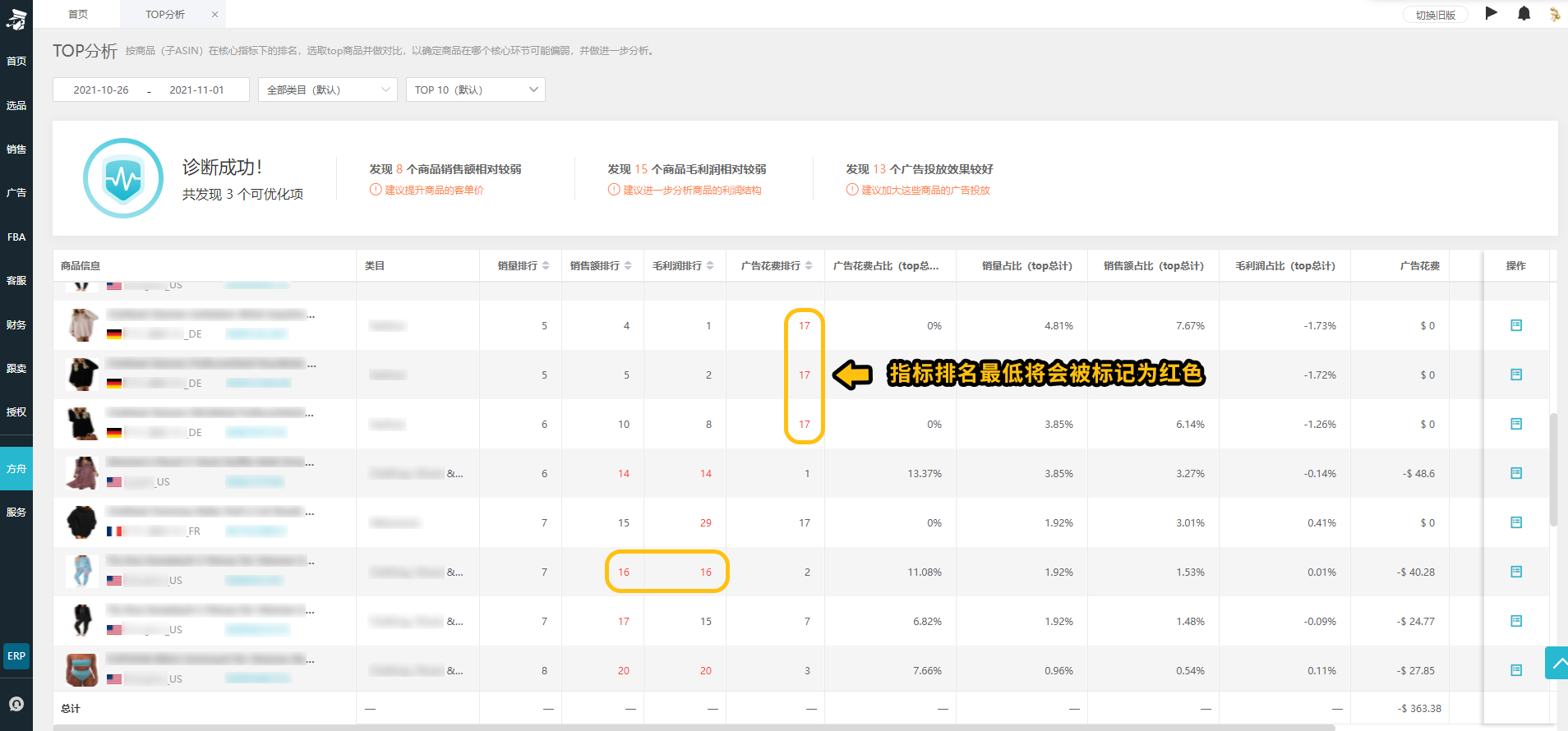Click the app logo at the top left
The width and height of the screenshot is (1568, 731).
pos(16,17)
